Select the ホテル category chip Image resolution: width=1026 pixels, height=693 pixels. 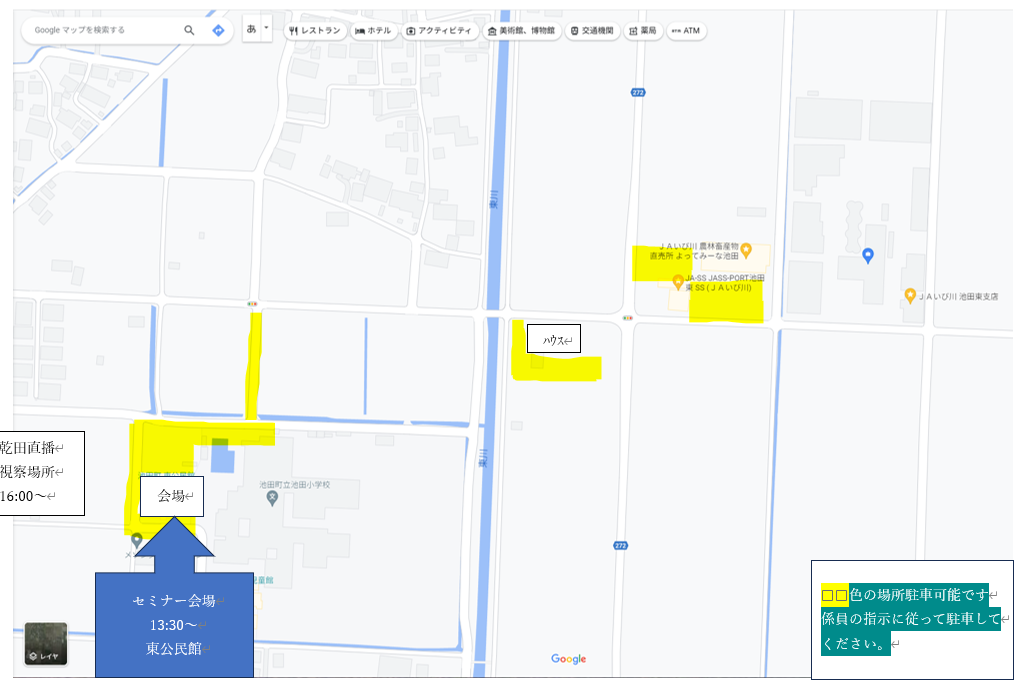click(x=373, y=31)
